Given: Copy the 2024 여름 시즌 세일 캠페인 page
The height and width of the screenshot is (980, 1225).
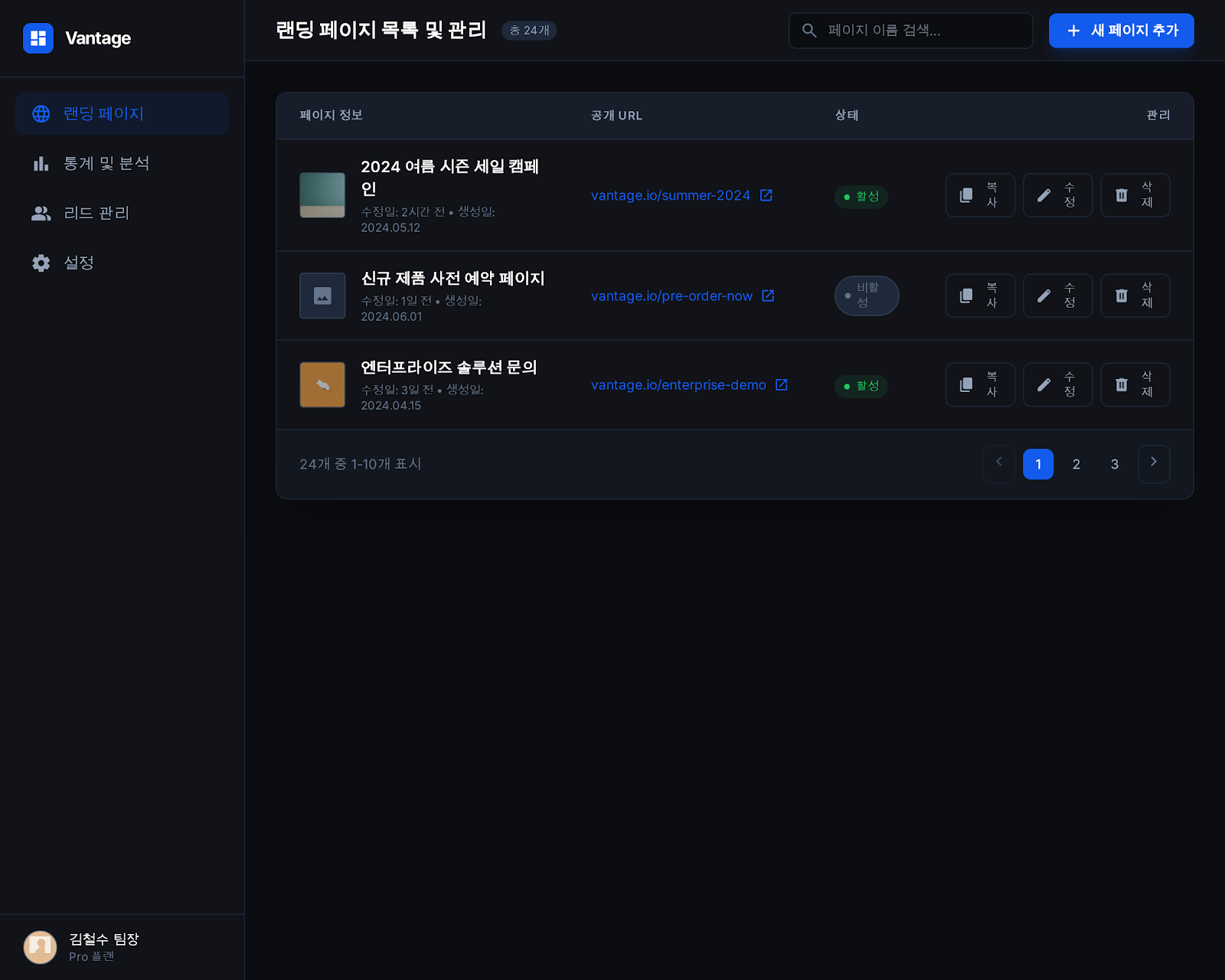Looking at the screenshot, I should [x=979, y=195].
